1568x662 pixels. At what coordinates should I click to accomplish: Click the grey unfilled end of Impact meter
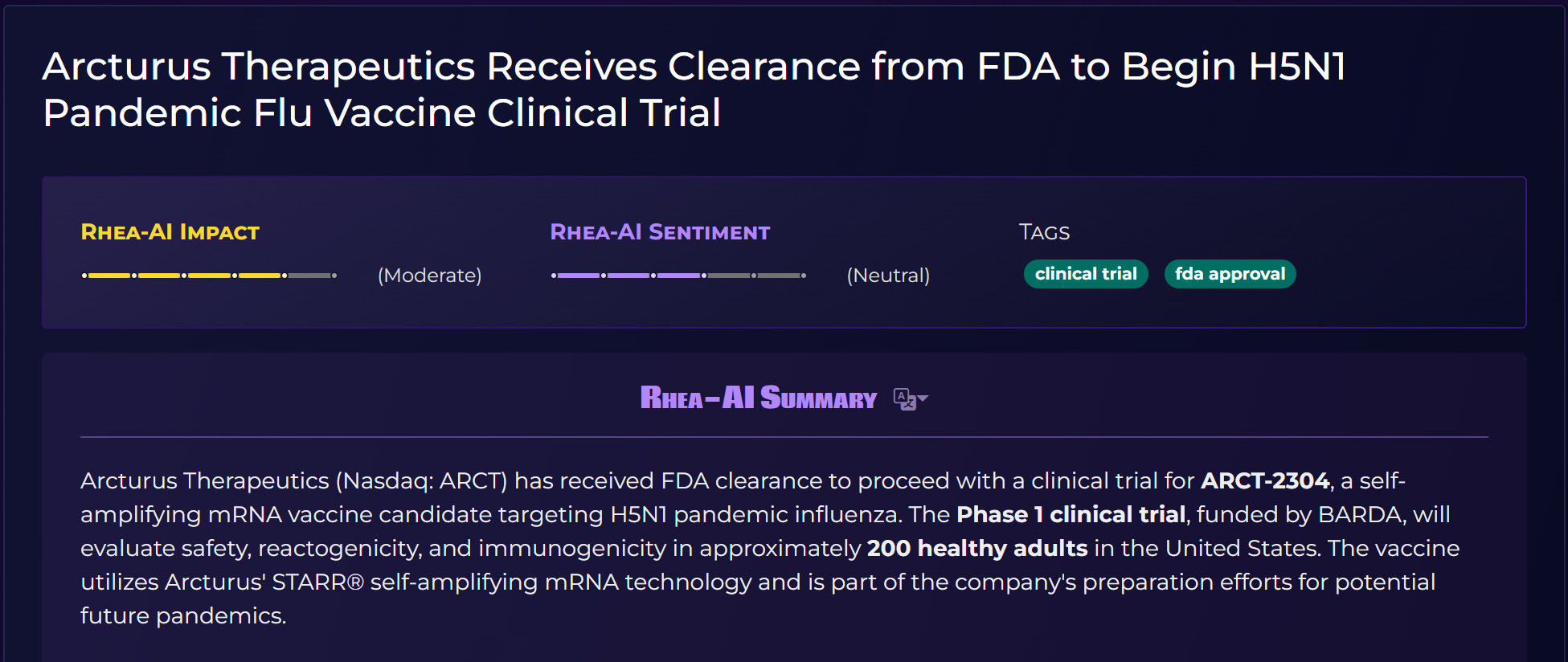pyautogui.click(x=312, y=276)
